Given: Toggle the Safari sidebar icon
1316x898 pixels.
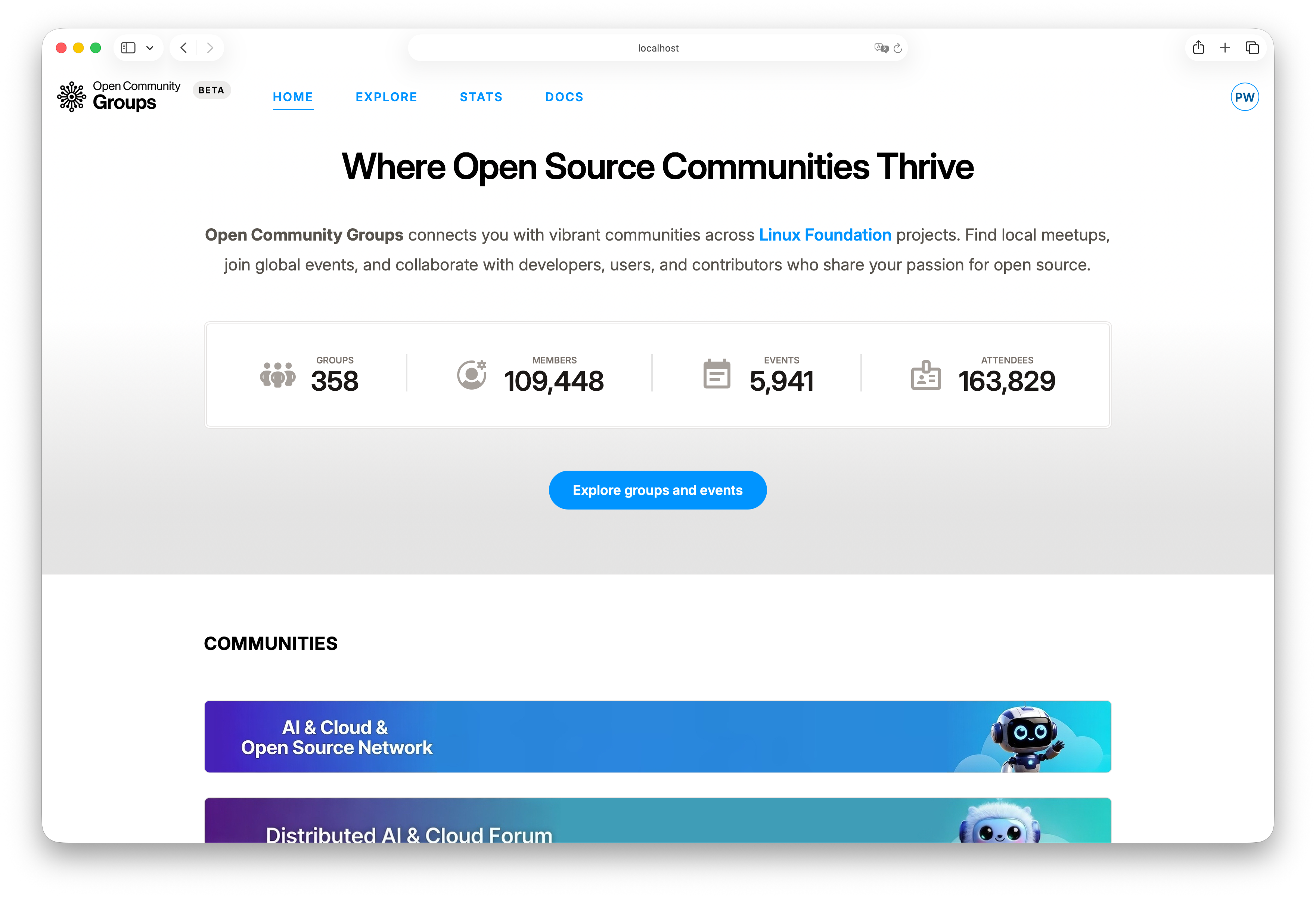Looking at the screenshot, I should point(128,47).
